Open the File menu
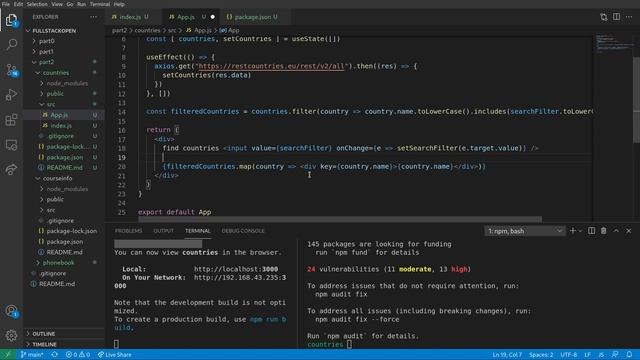 click(6, 4)
